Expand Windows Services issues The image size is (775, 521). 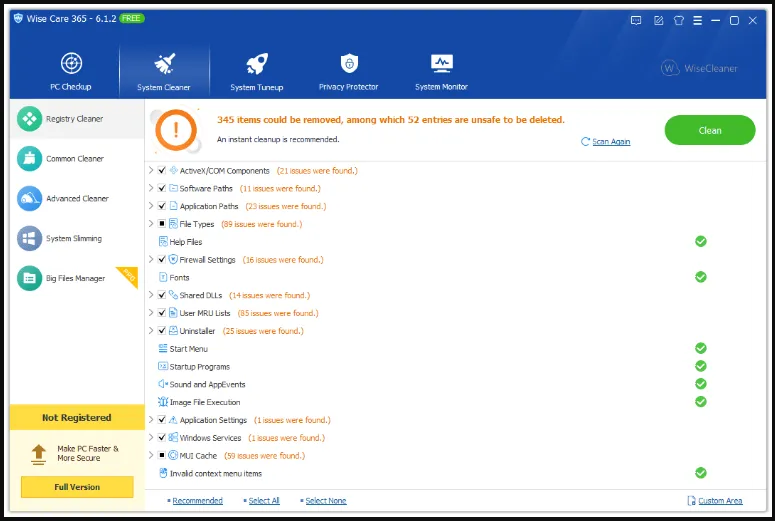(x=151, y=437)
